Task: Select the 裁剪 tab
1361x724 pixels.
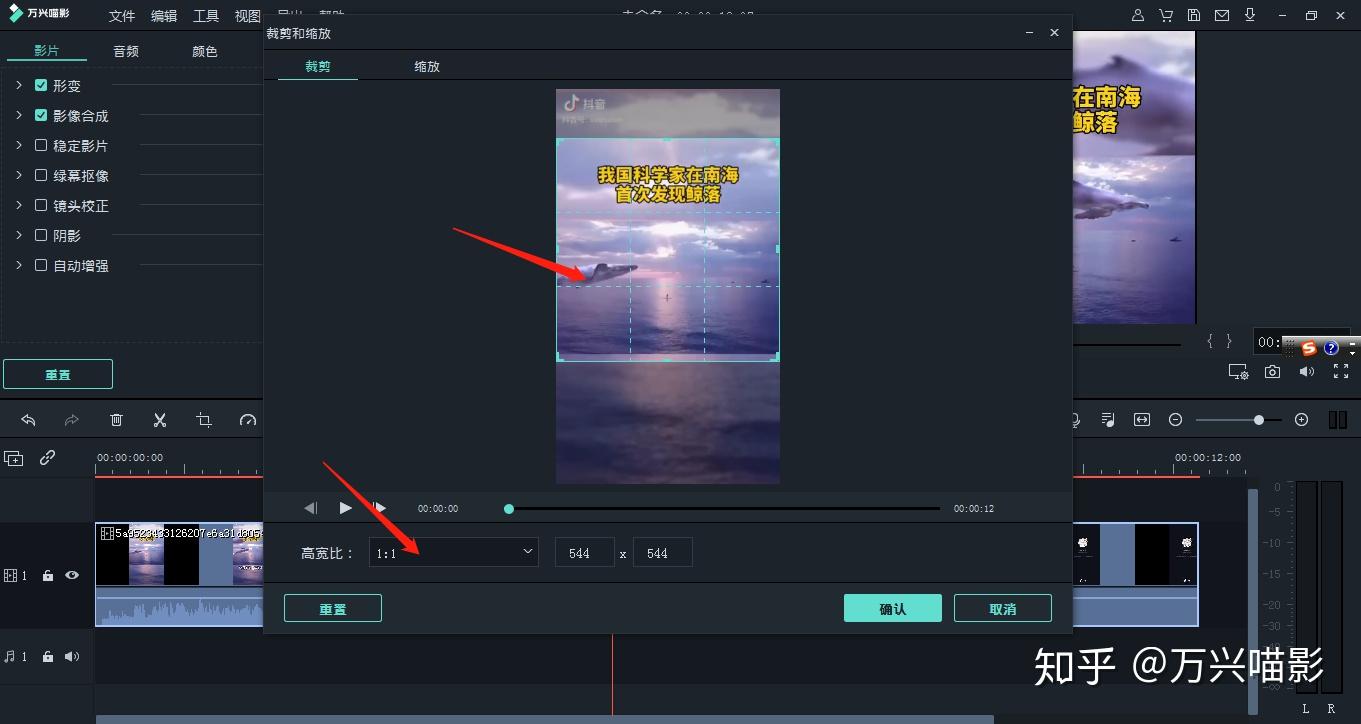Action: (318, 66)
